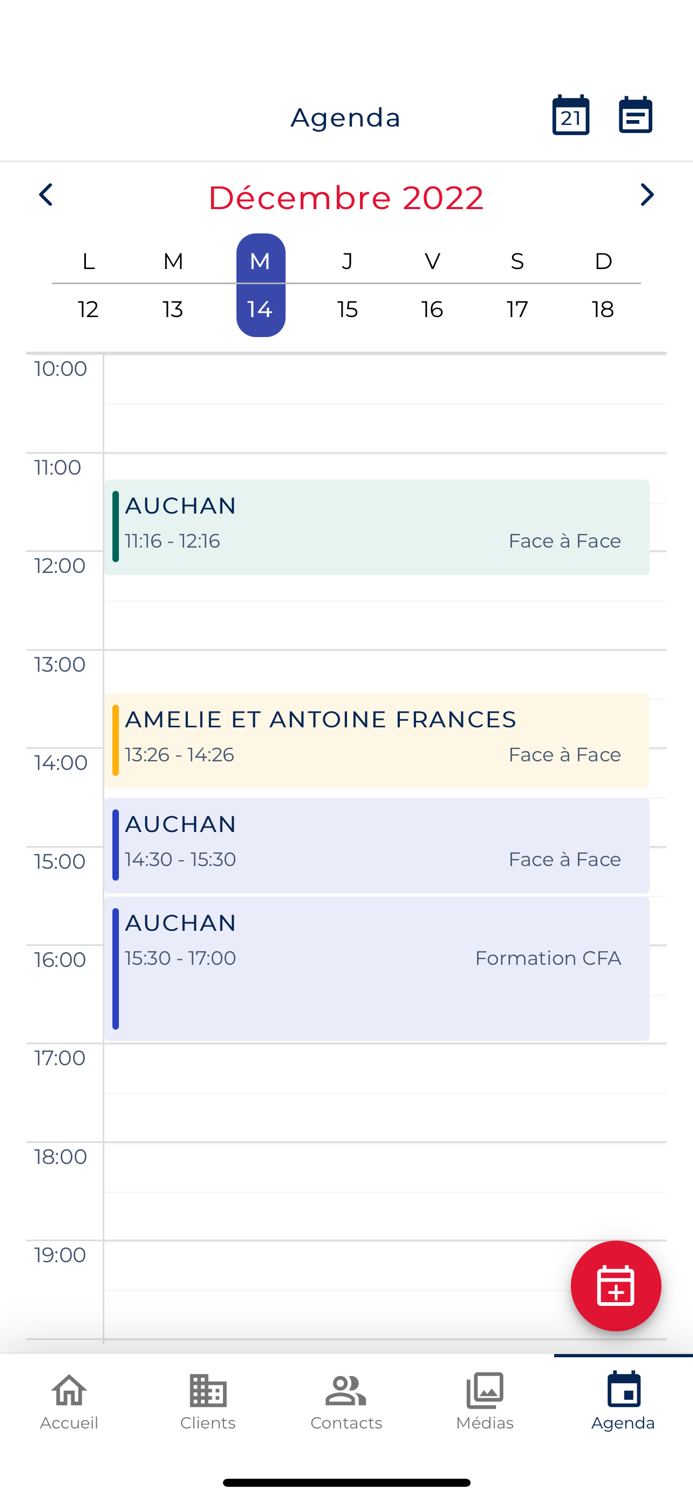The image size is (693, 1500).
Task: Open the Contacts tab icon
Action: pyautogui.click(x=346, y=1390)
